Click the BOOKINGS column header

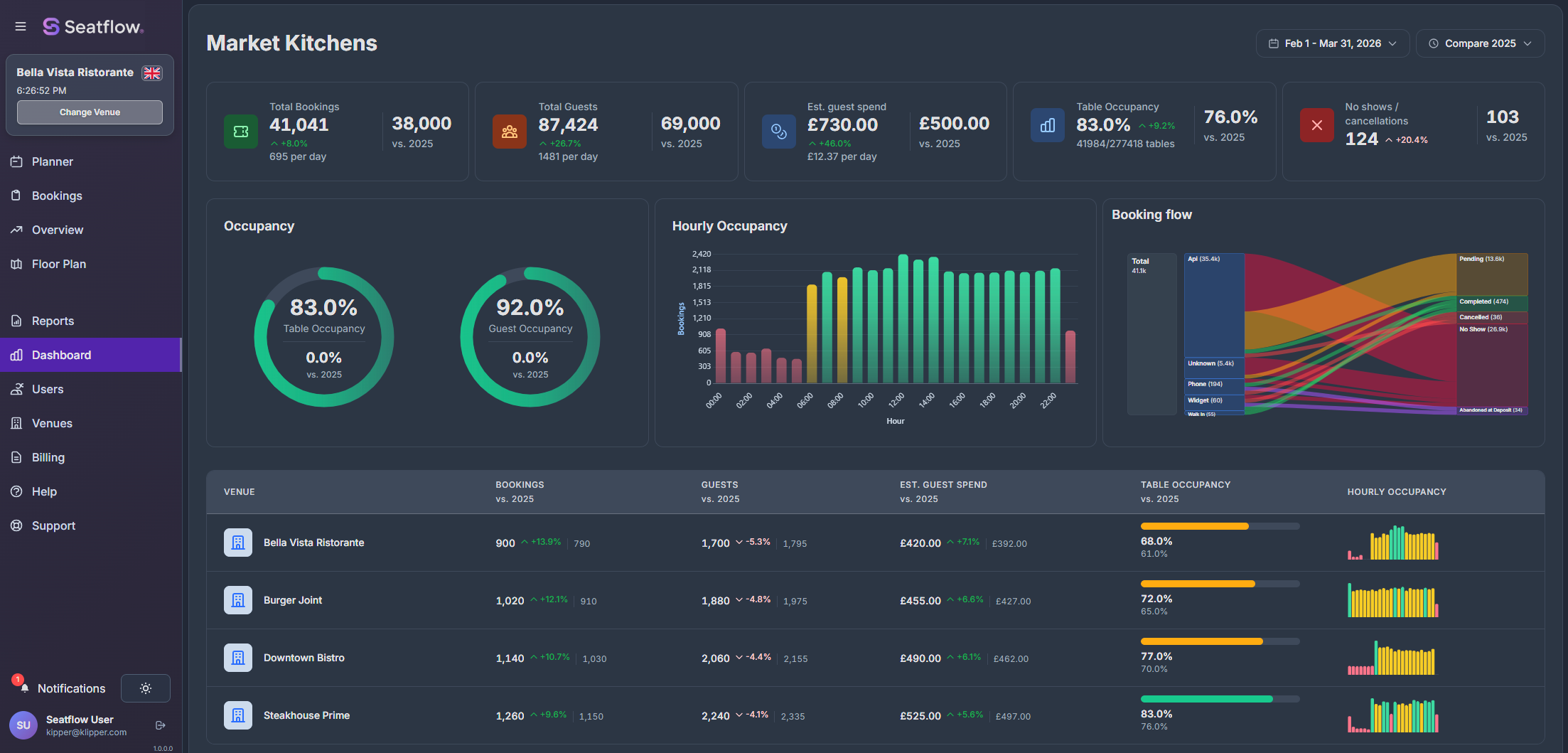pyautogui.click(x=520, y=485)
